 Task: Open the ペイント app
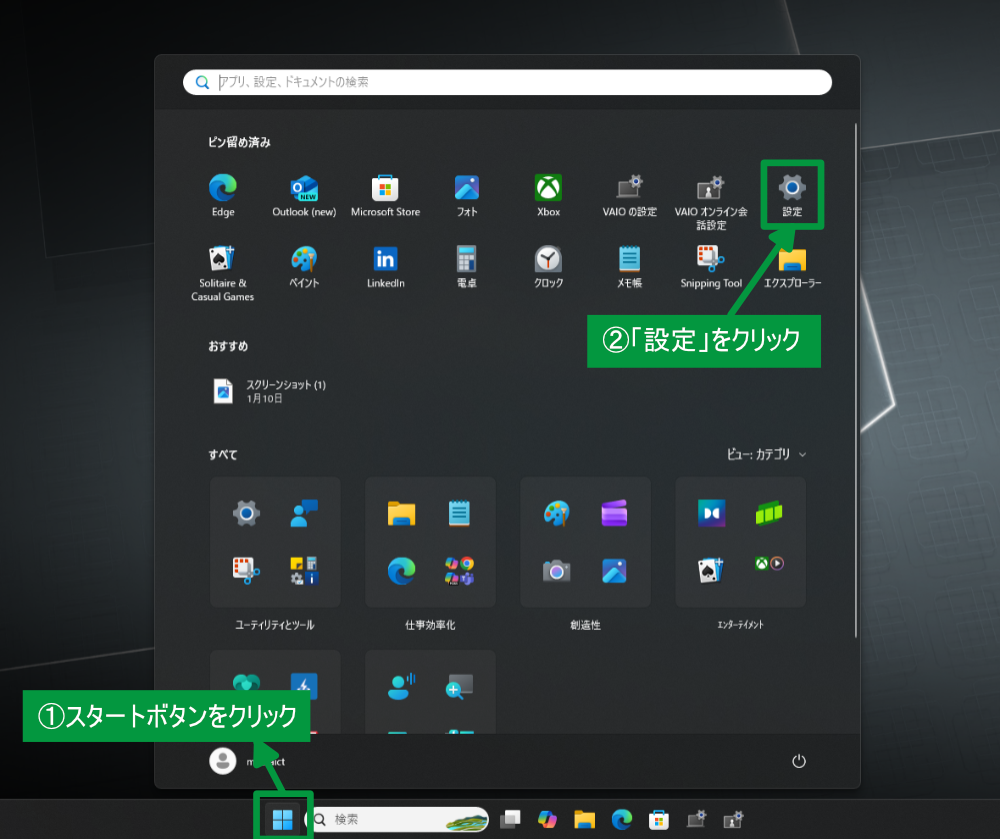click(304, 260)
